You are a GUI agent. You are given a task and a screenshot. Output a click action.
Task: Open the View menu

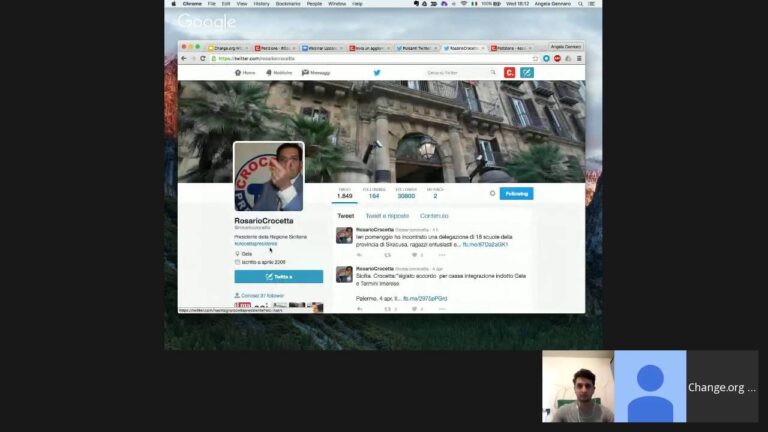(x=242, y=3)
